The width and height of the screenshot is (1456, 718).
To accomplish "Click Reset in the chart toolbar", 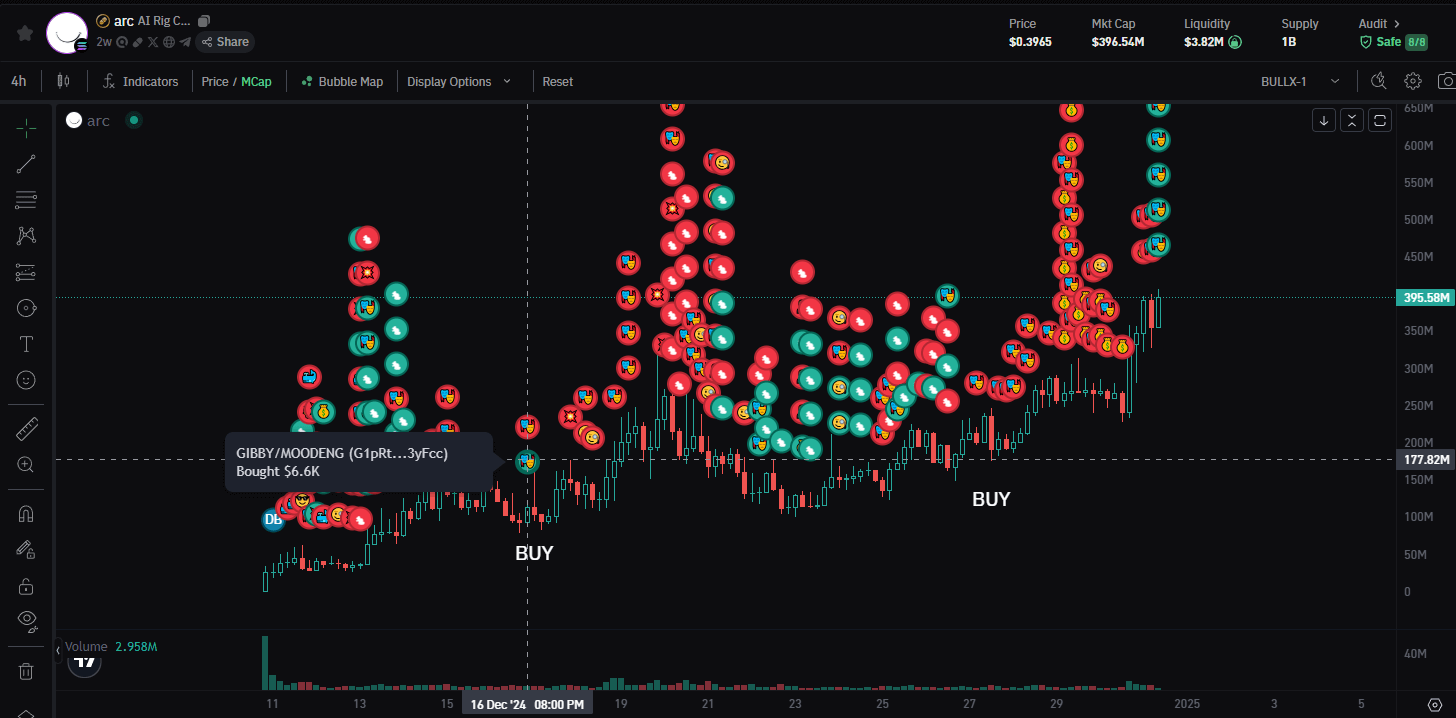I will coord(558,81).
